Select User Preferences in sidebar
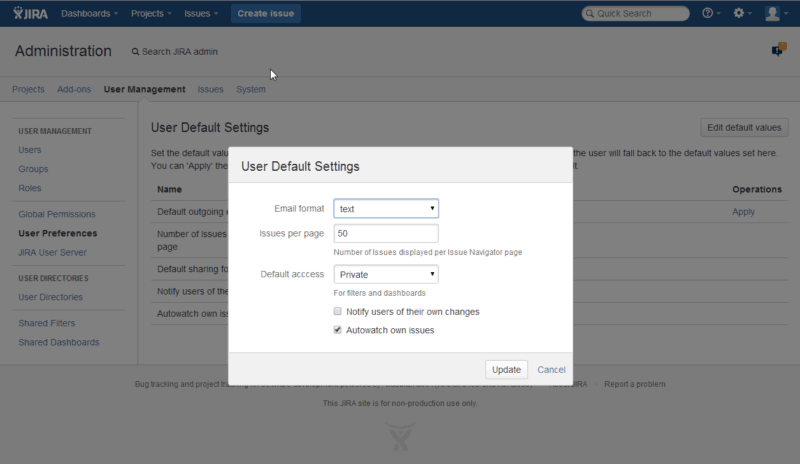The height and width of the screenshot is (464, 800). pyautogui.click(x=58, y=233)
